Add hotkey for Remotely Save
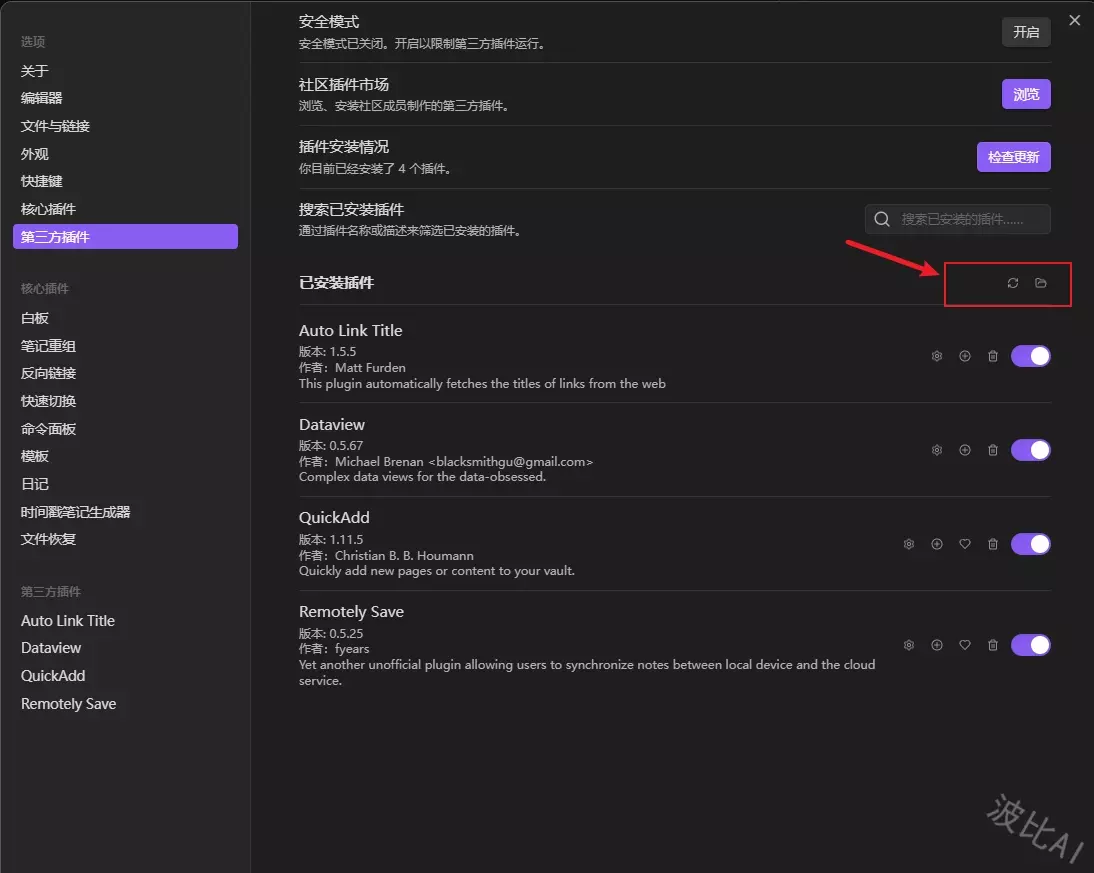Screen dimensions: 1094x873 click(x=936, y=645)
